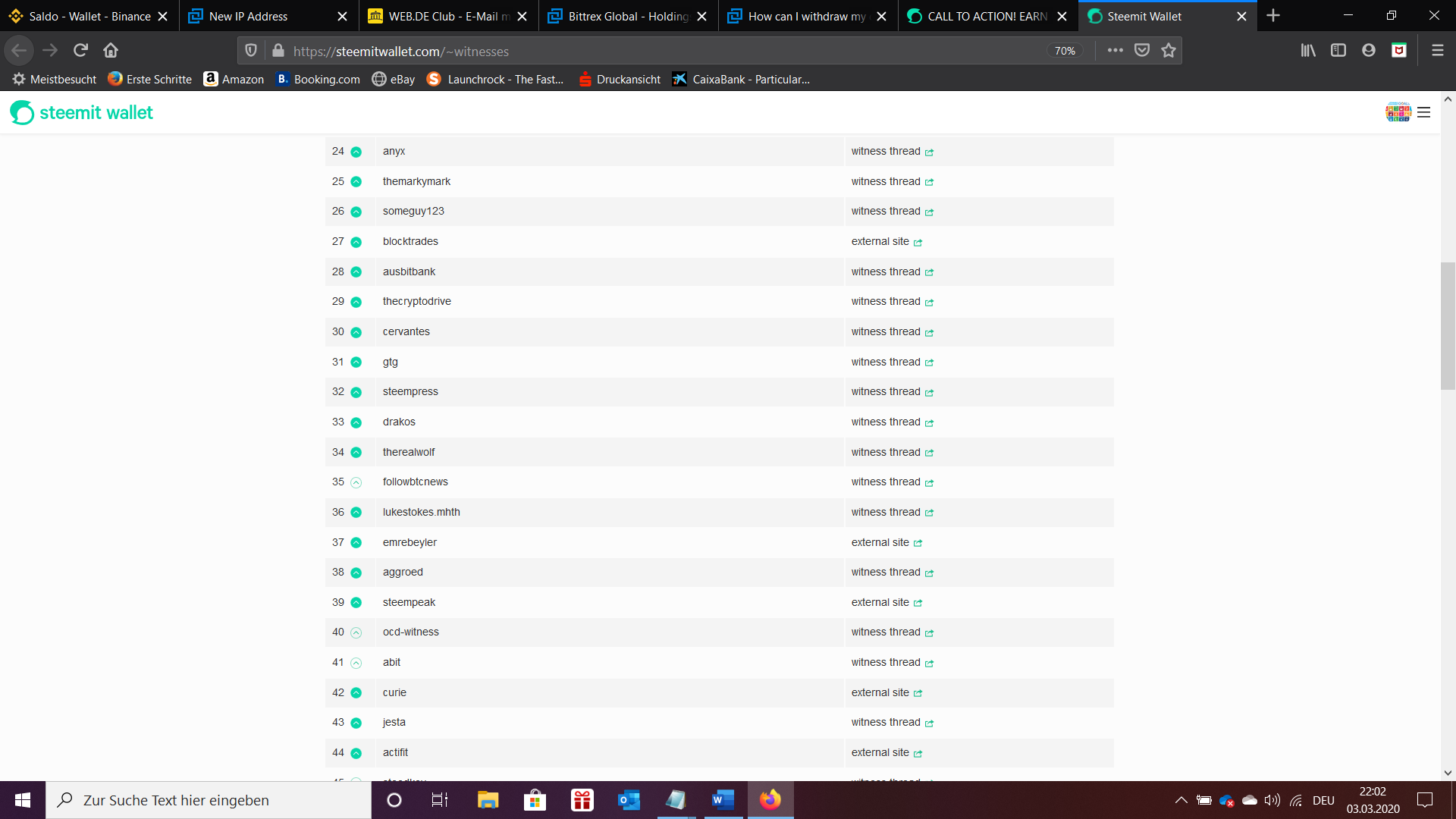Click the external link icon for blocktrades
This screenshot has height=819, width=1456.
[918, 243]
